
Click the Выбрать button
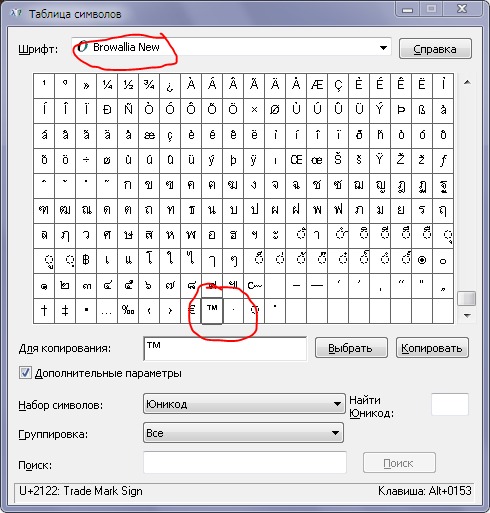coord(351,348)
